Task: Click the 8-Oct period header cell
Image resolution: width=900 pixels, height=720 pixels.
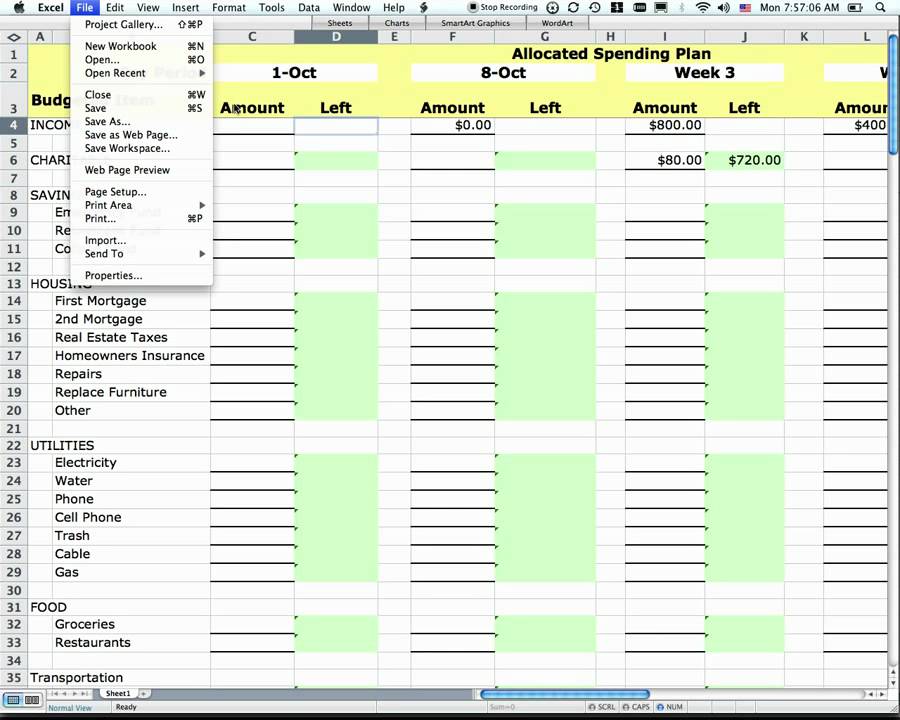Action: (x=503, y=73)
